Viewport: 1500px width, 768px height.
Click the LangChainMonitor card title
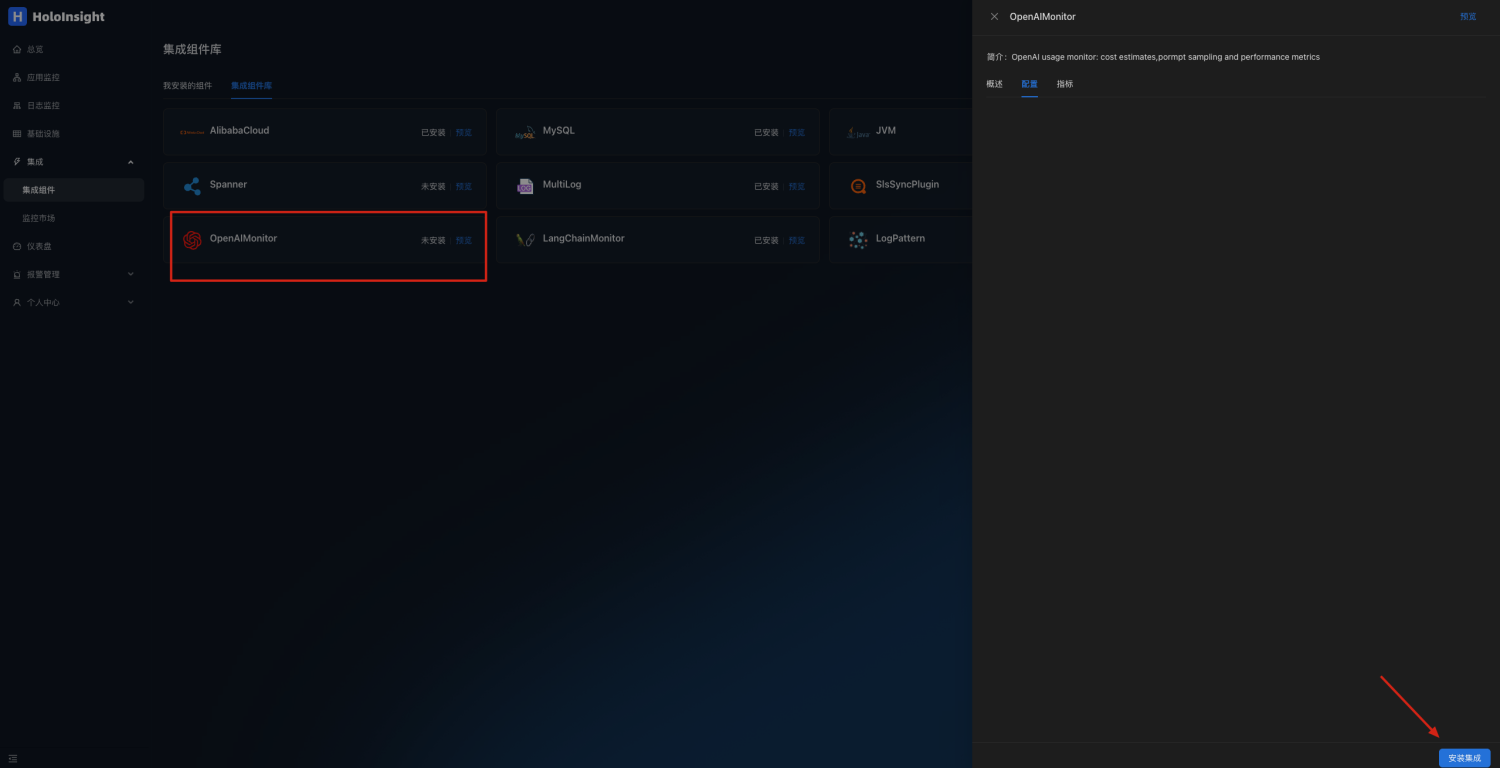click(x=583, y=238)
